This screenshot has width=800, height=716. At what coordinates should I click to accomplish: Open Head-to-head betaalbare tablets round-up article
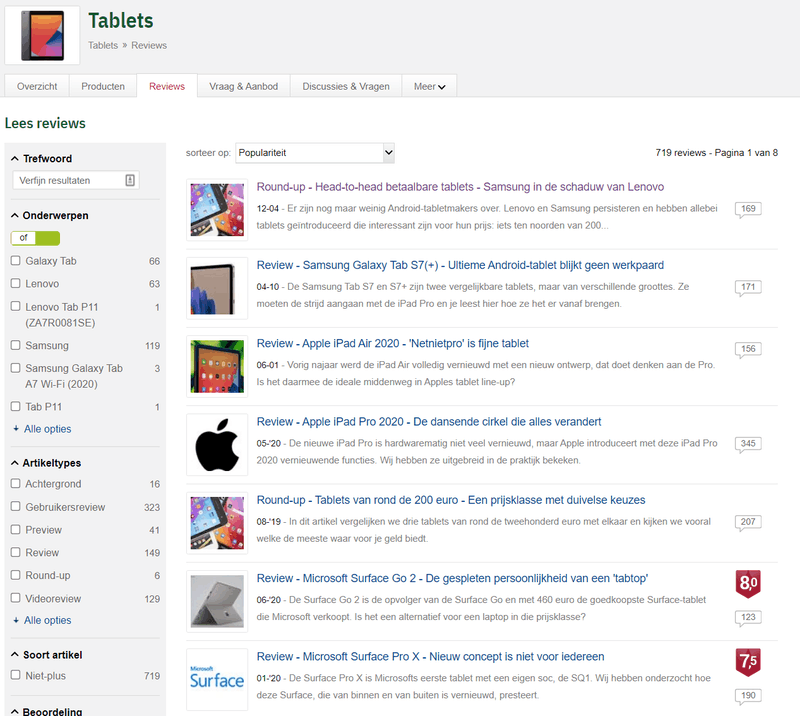click(460, 187)
